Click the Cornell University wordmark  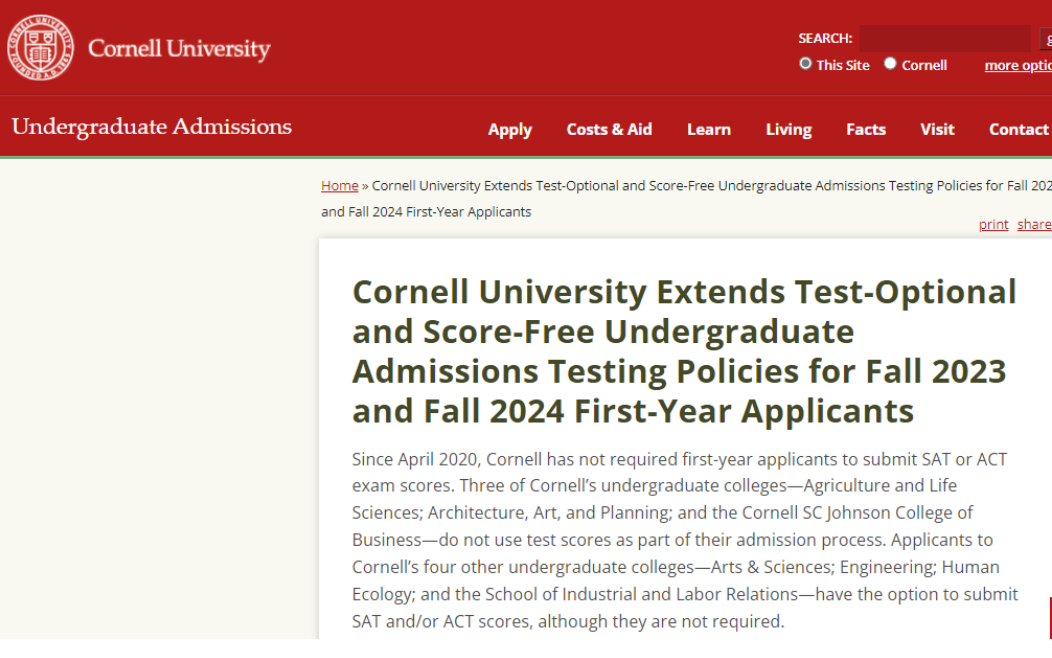pyautogui.click(x=179, y=49)
